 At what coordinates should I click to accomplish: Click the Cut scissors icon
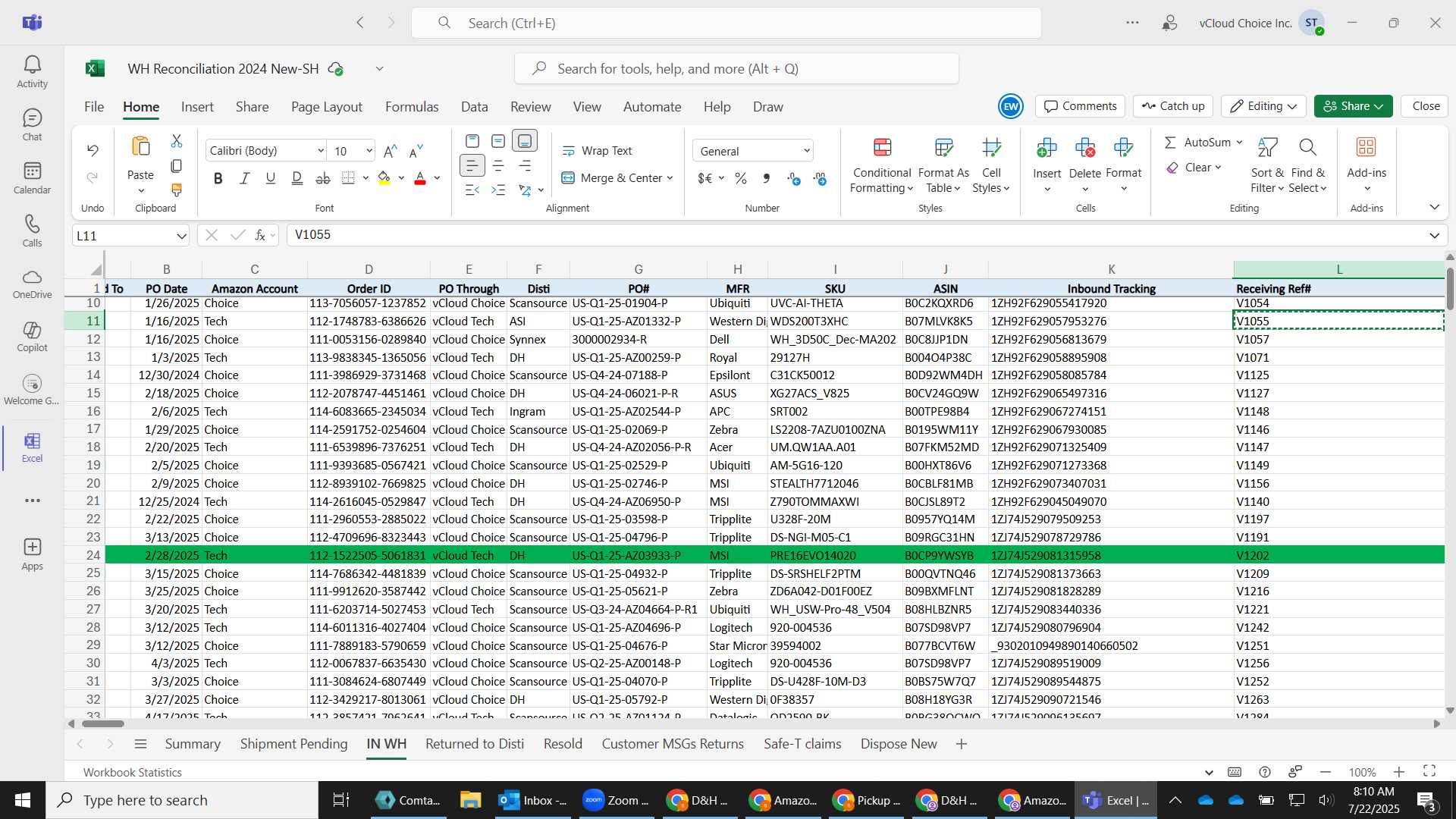[x=177, y=141]
